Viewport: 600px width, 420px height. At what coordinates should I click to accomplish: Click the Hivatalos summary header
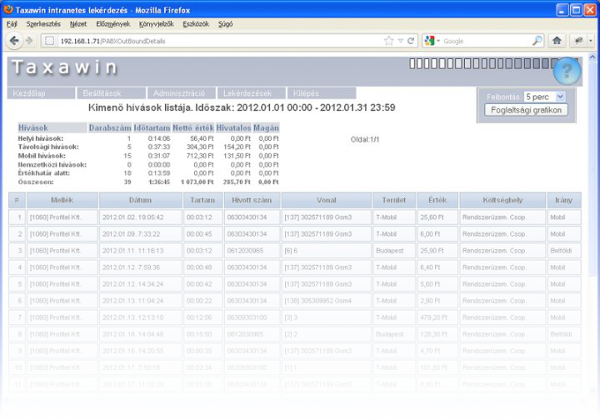pos(234,128)
